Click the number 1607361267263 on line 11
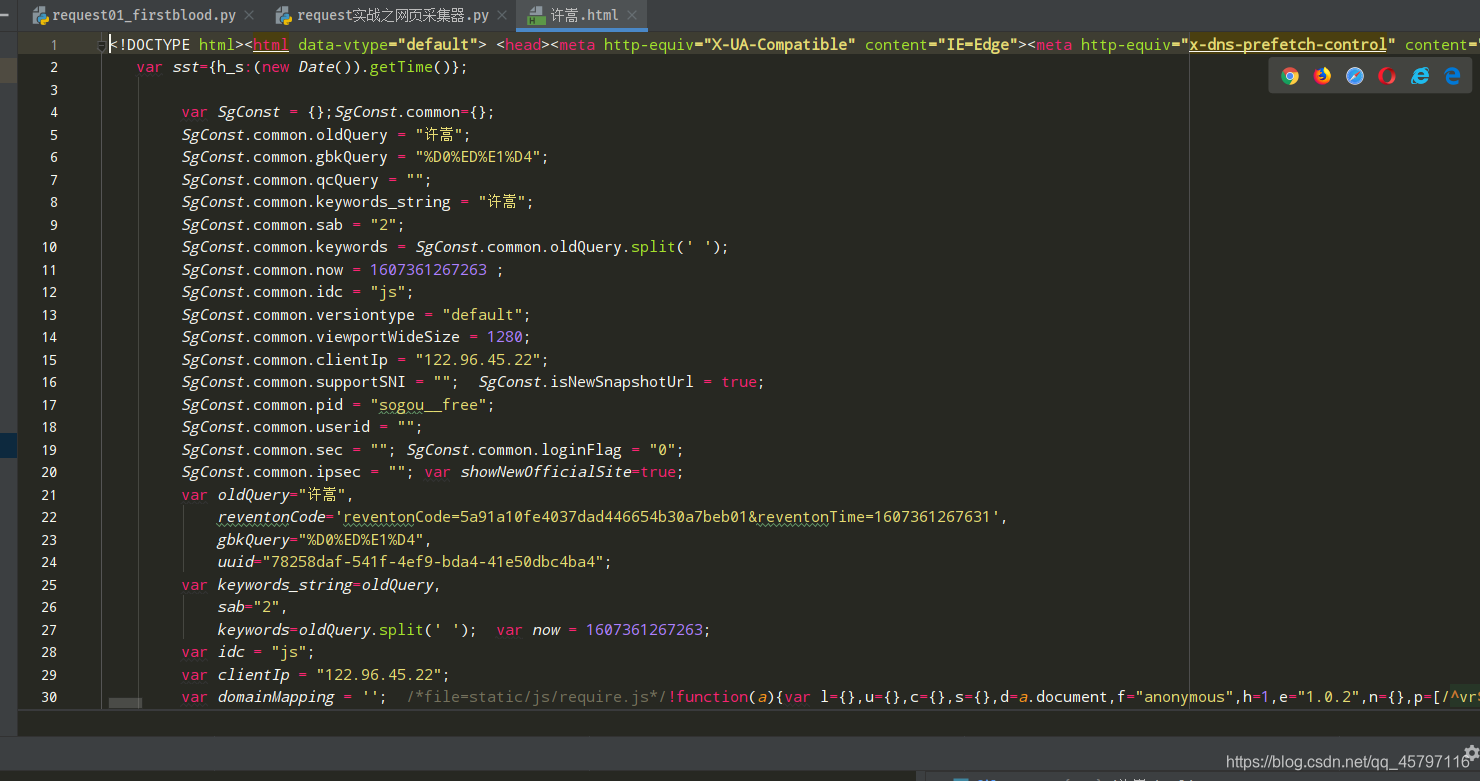This screenshot has width=1480, height=781. [x=429, y=270]
